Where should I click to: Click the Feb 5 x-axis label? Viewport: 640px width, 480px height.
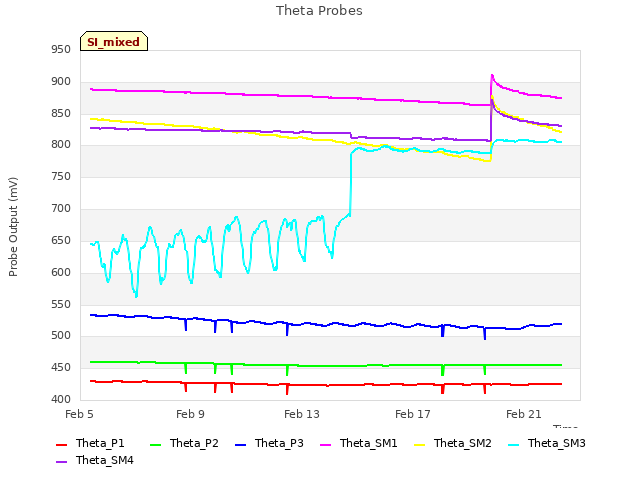click(79, 414)
